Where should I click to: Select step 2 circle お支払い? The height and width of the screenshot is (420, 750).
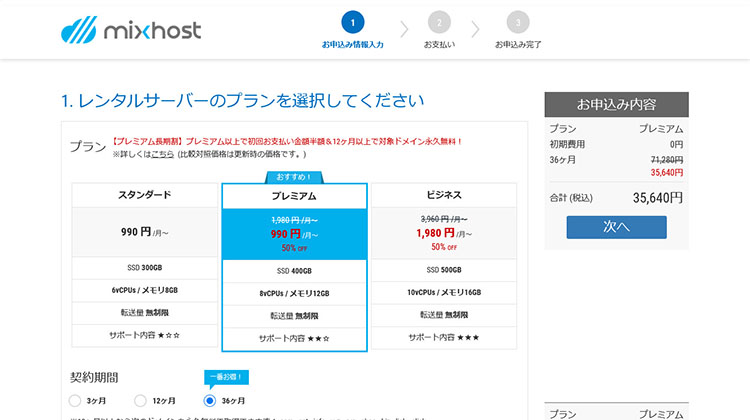[x=439, y=22]
